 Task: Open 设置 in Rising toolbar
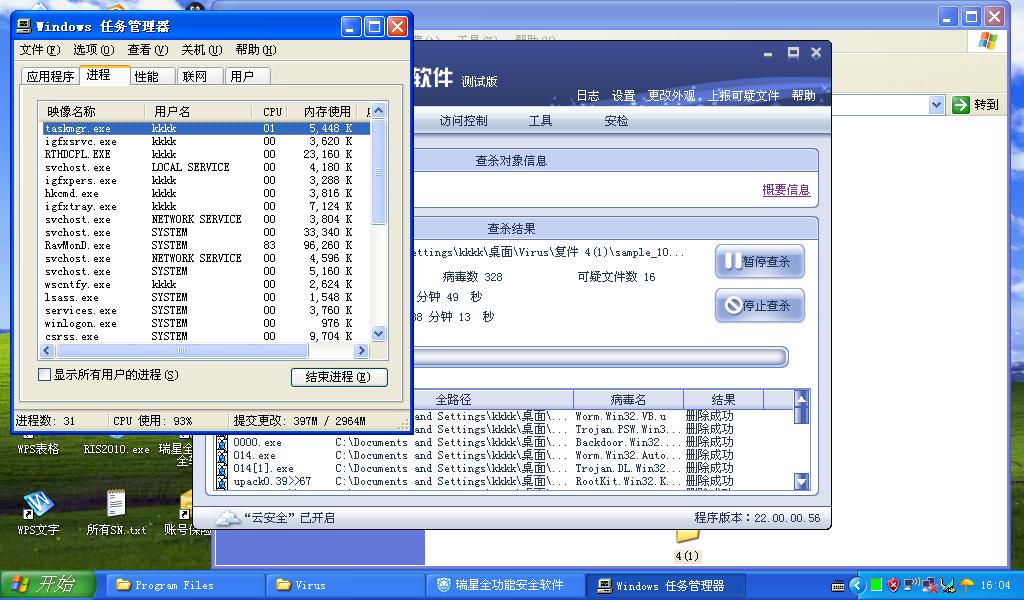coord(624,95)
